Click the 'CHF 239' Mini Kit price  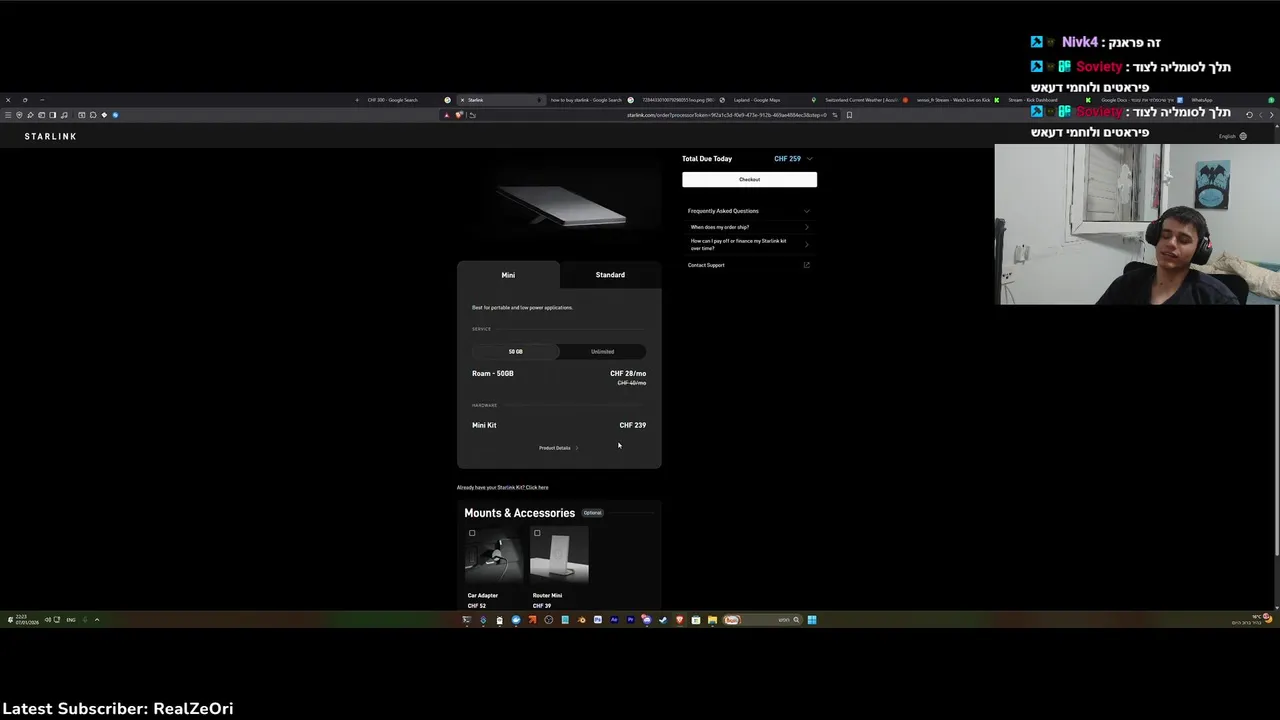(x=632, y=425)
